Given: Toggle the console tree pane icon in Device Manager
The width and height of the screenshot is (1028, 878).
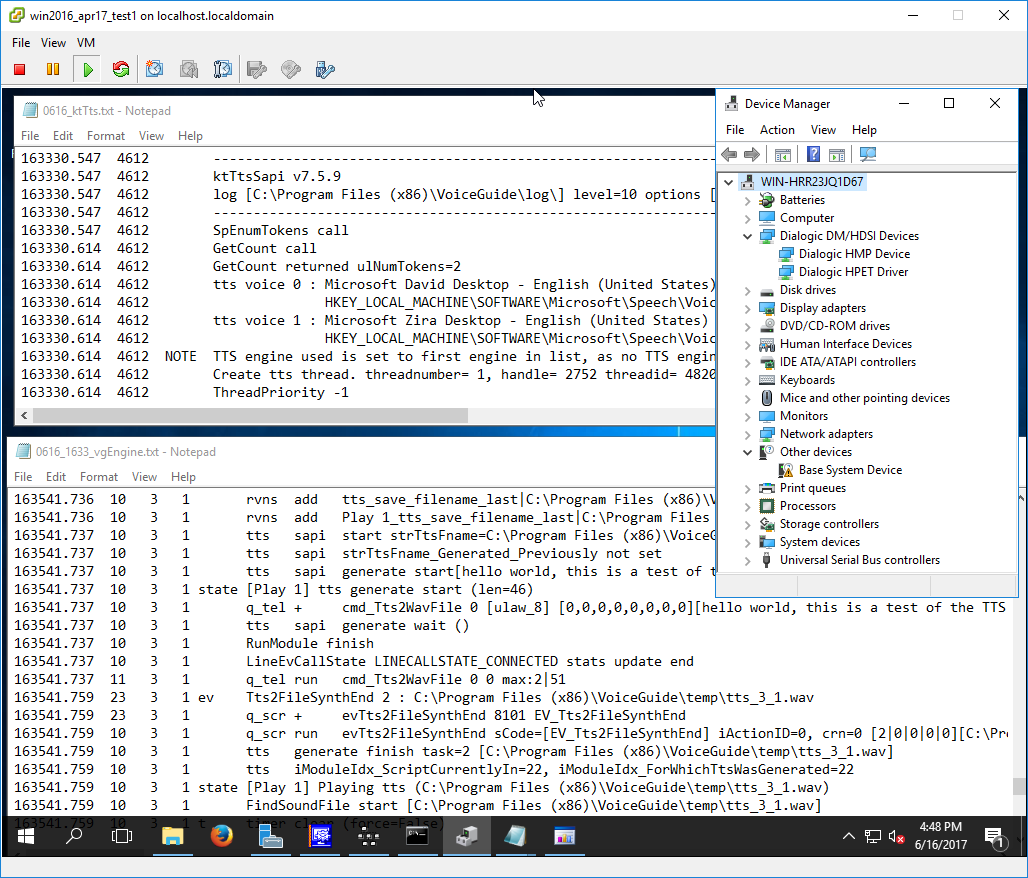Looking at the screenshot, I should coord(783,155).
